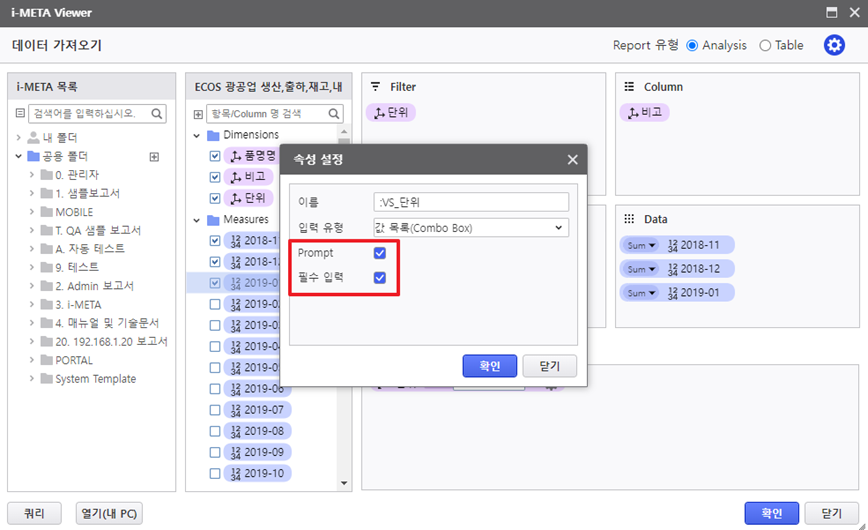Click tree icon left of i-META search

pyautogui.click(x=20, y=114)
